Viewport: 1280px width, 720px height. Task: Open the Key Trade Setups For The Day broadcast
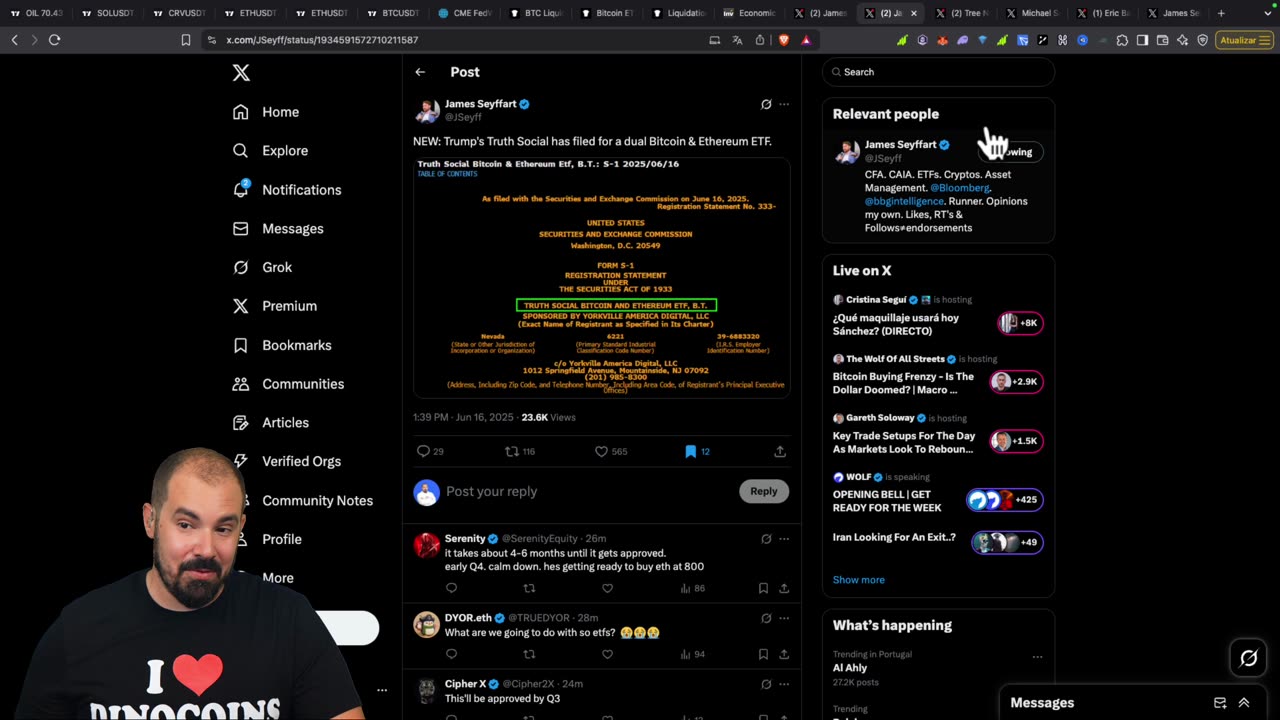click(x=938, y=434)
